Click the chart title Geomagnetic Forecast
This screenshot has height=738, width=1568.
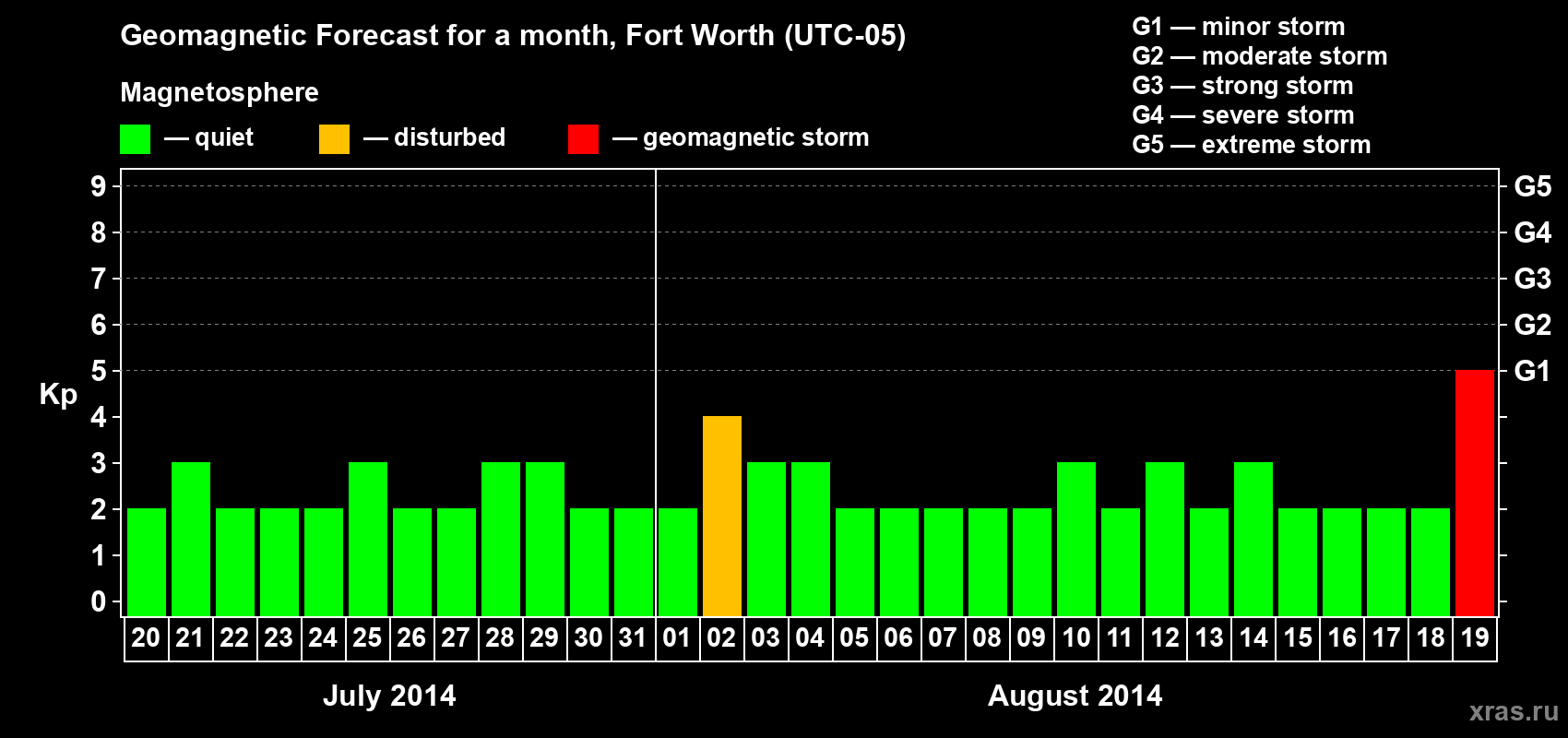click(513, 36)
